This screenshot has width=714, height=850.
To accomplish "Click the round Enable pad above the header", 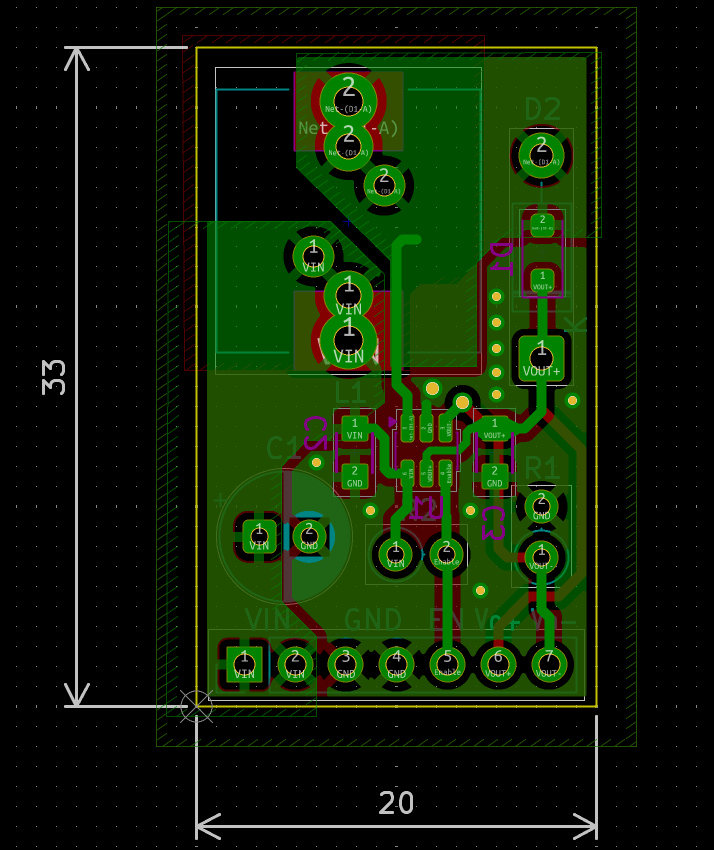I will click(446, 553).
